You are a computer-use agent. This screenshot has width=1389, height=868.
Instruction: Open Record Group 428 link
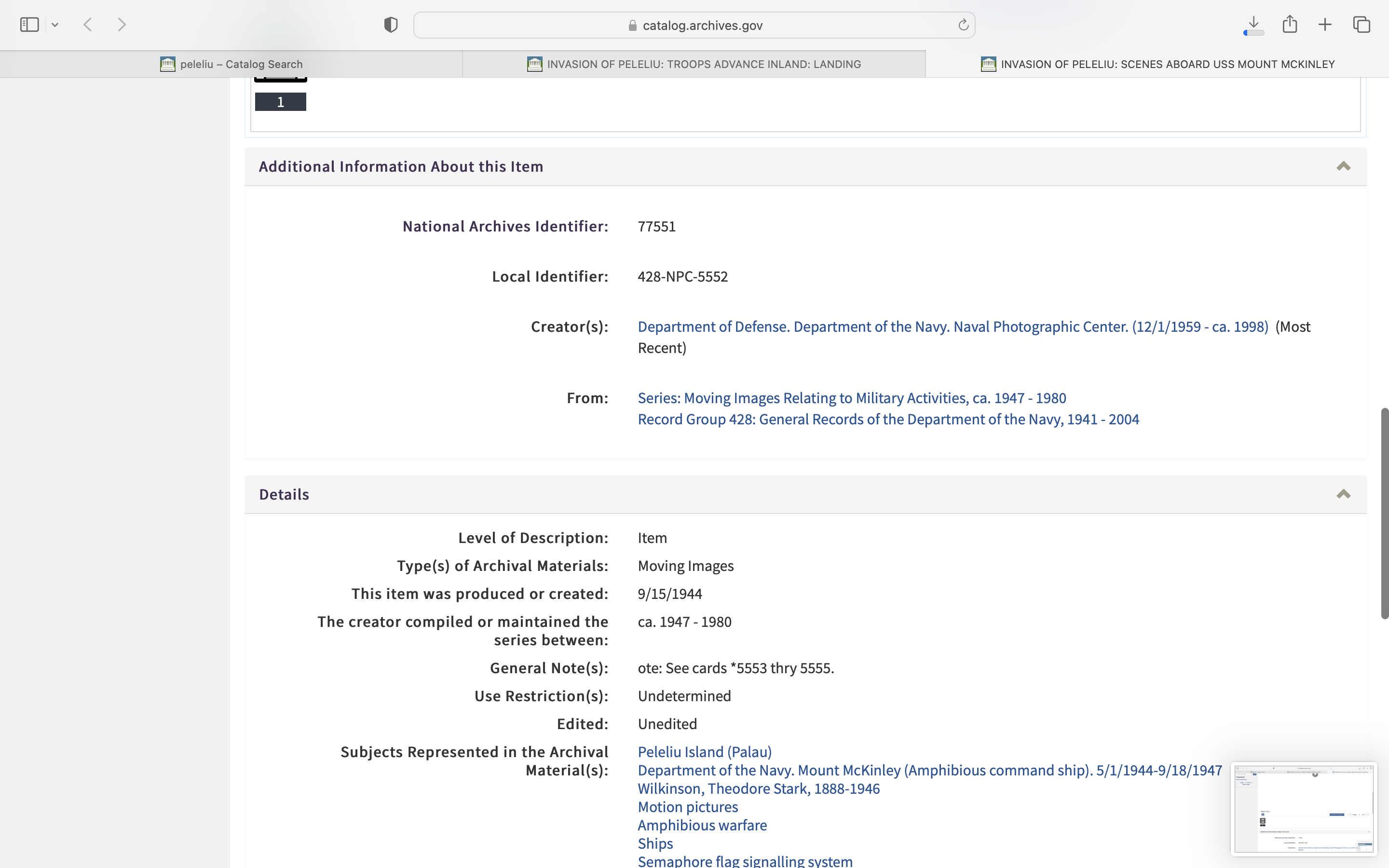pos(888,420)
